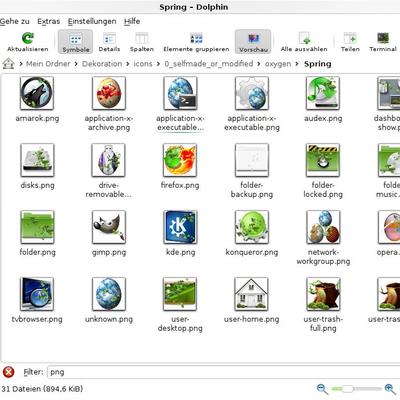The width and height of the screenshot is (400, 400).
Task: Click Alle auswählen toolbar icon
Action: [304, 38]
